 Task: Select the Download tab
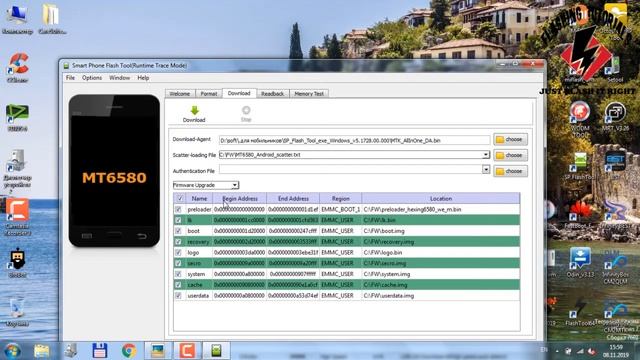239,93
